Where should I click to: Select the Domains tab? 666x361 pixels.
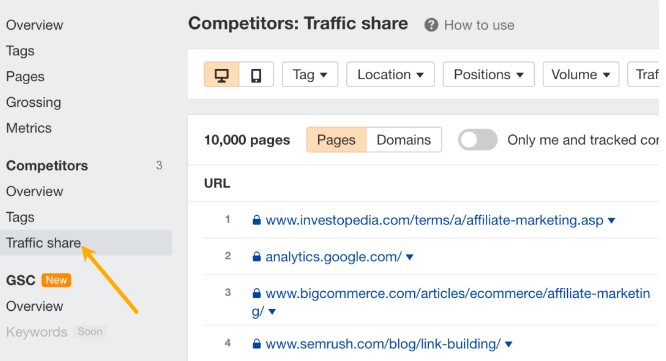404,140
